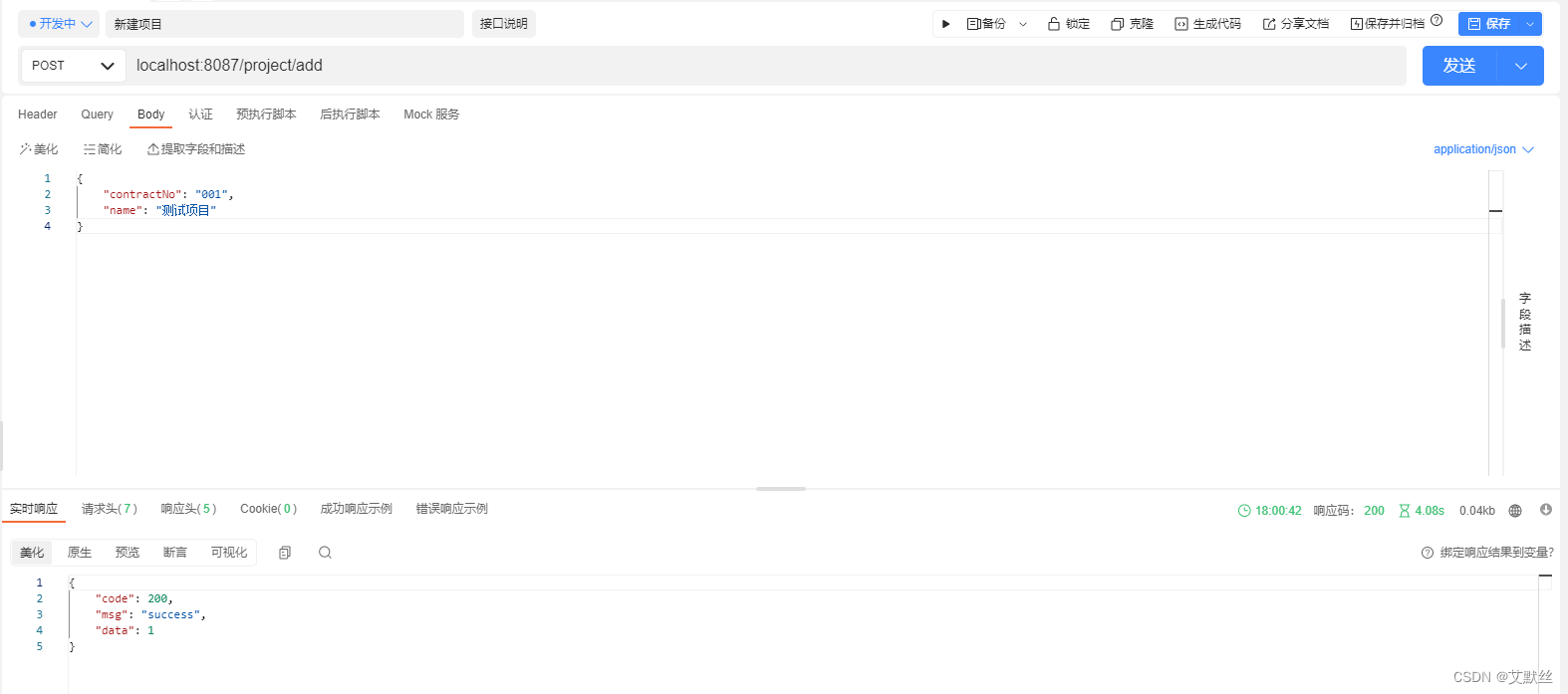Image resolution: width=1568 pixels, height=694 pixels.
Task: Open the 错误响应示例 tab
Action: [451, 509]
